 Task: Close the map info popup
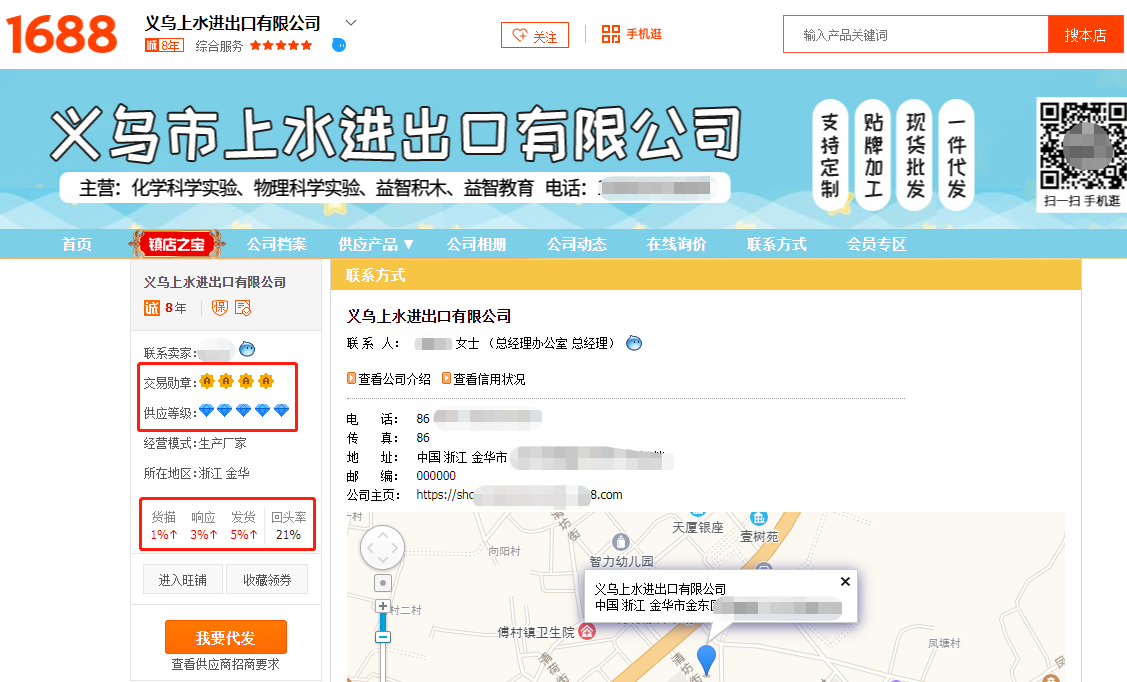click(x=845, y=581)
